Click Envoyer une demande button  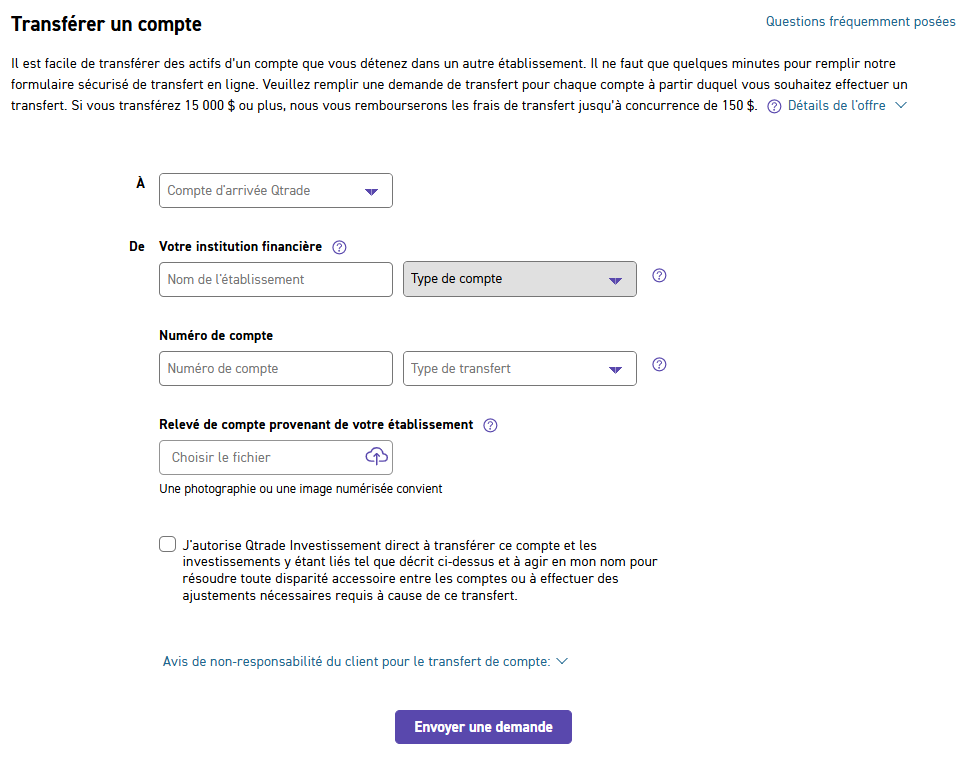point(483,727)
